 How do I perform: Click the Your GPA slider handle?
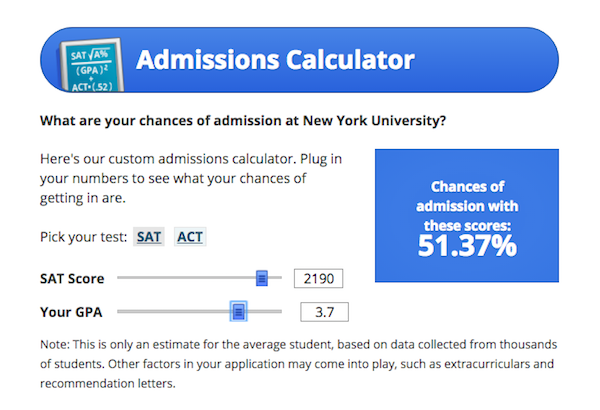[x=238, y=311]
